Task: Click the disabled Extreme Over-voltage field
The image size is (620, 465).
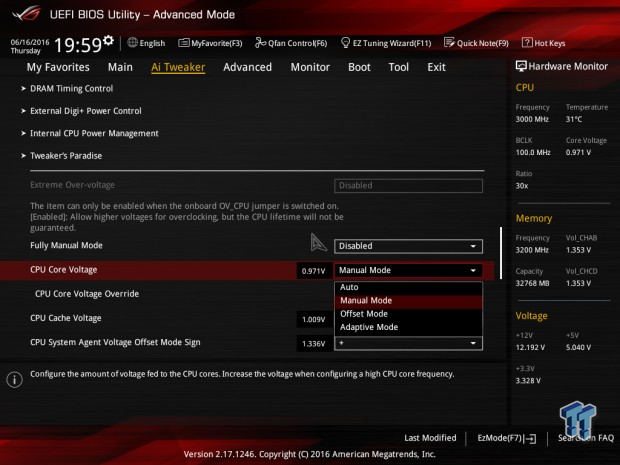Action: (x=408, y=185)
